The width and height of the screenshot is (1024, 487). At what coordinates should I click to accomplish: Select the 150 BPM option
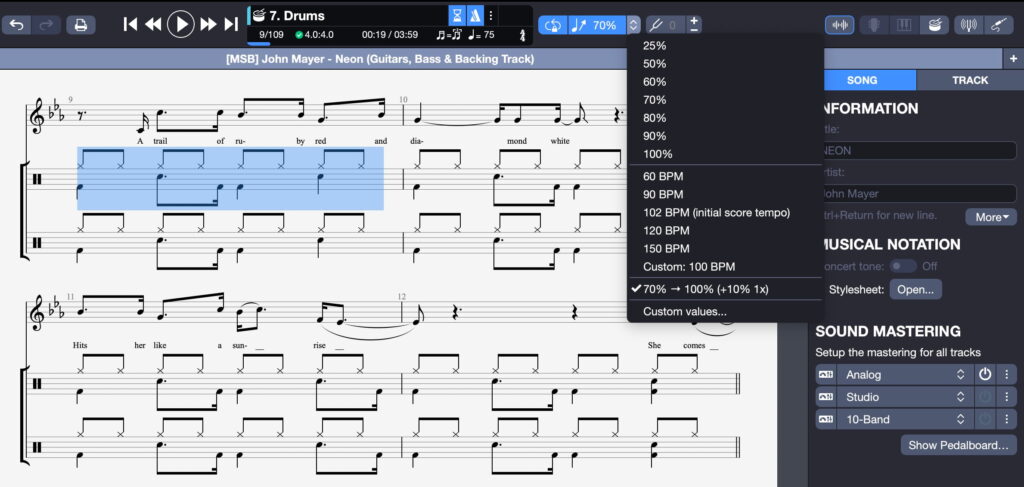725,249
